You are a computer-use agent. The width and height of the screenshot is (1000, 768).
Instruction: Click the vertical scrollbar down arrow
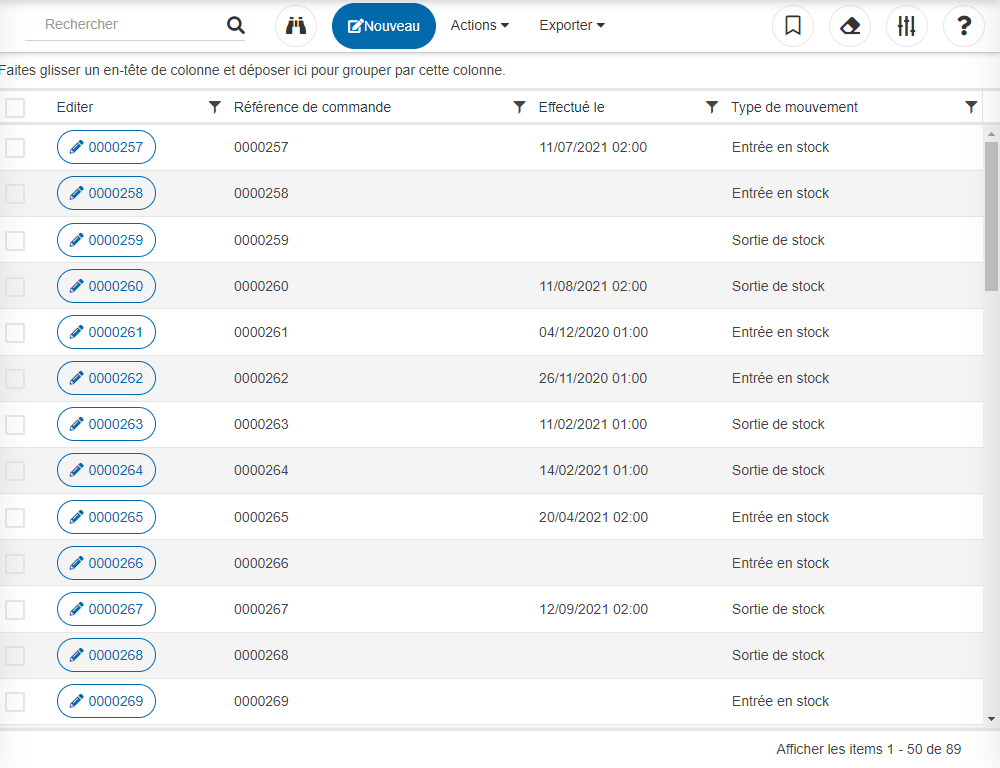tap(991, 718)
